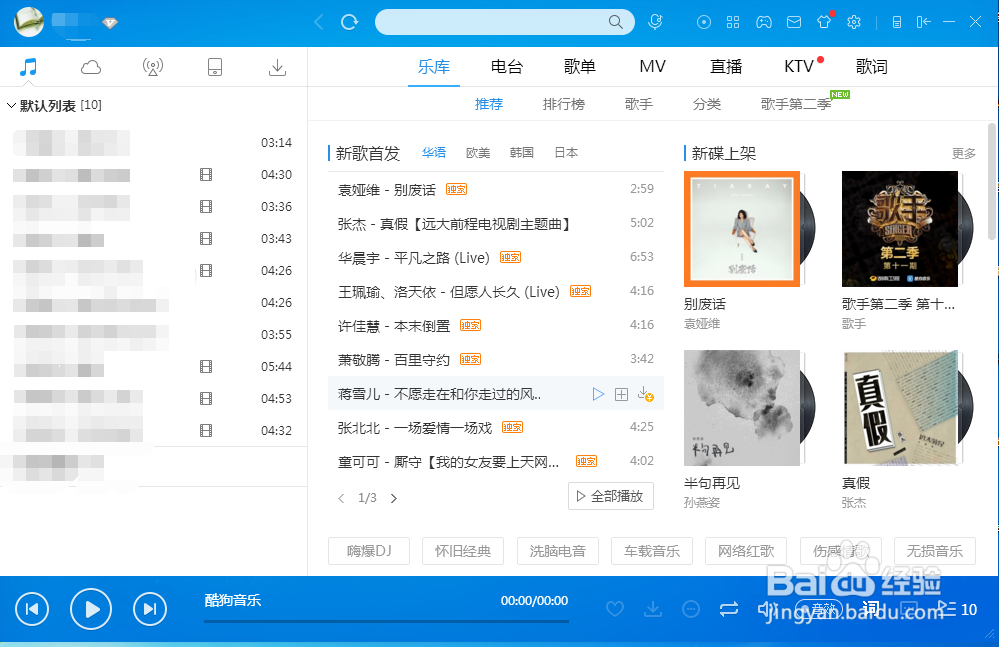Play the previous track
The image size is (999, 647).
[32, 609]
